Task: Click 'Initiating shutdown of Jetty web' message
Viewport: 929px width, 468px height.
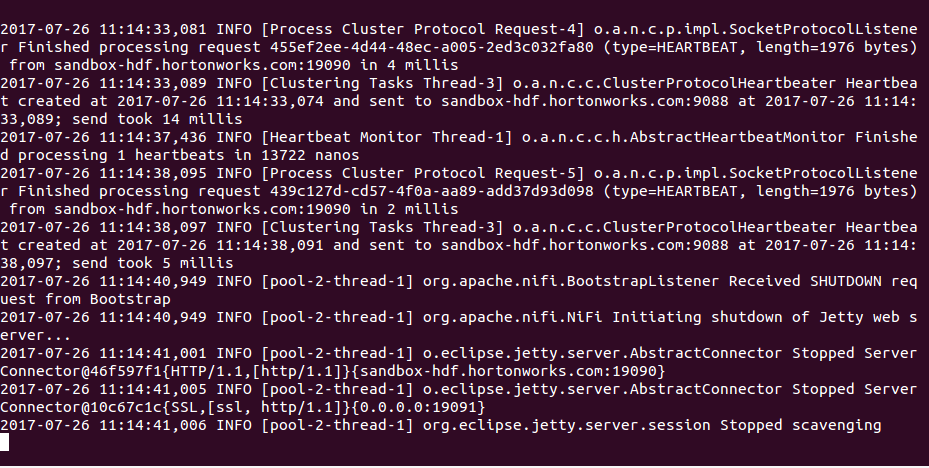Action: coord(750,317)
